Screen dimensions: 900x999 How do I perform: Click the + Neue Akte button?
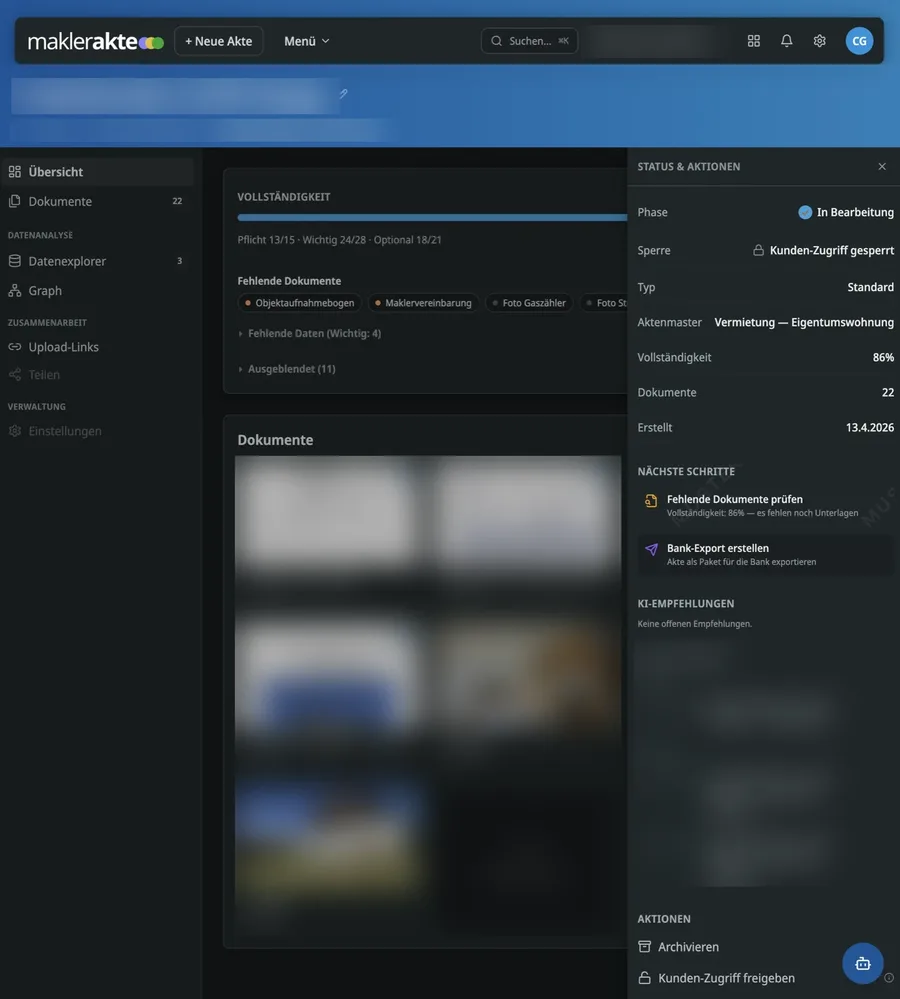(x=218, y=41)
